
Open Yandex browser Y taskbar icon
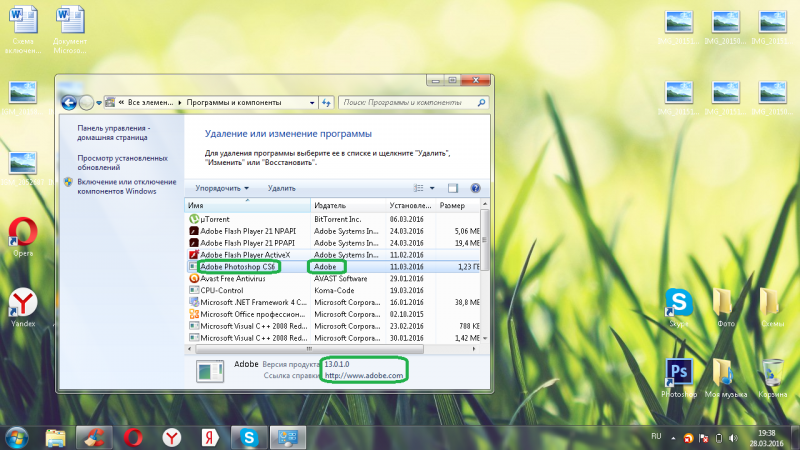pyautogui.click(x=172, y=438)
